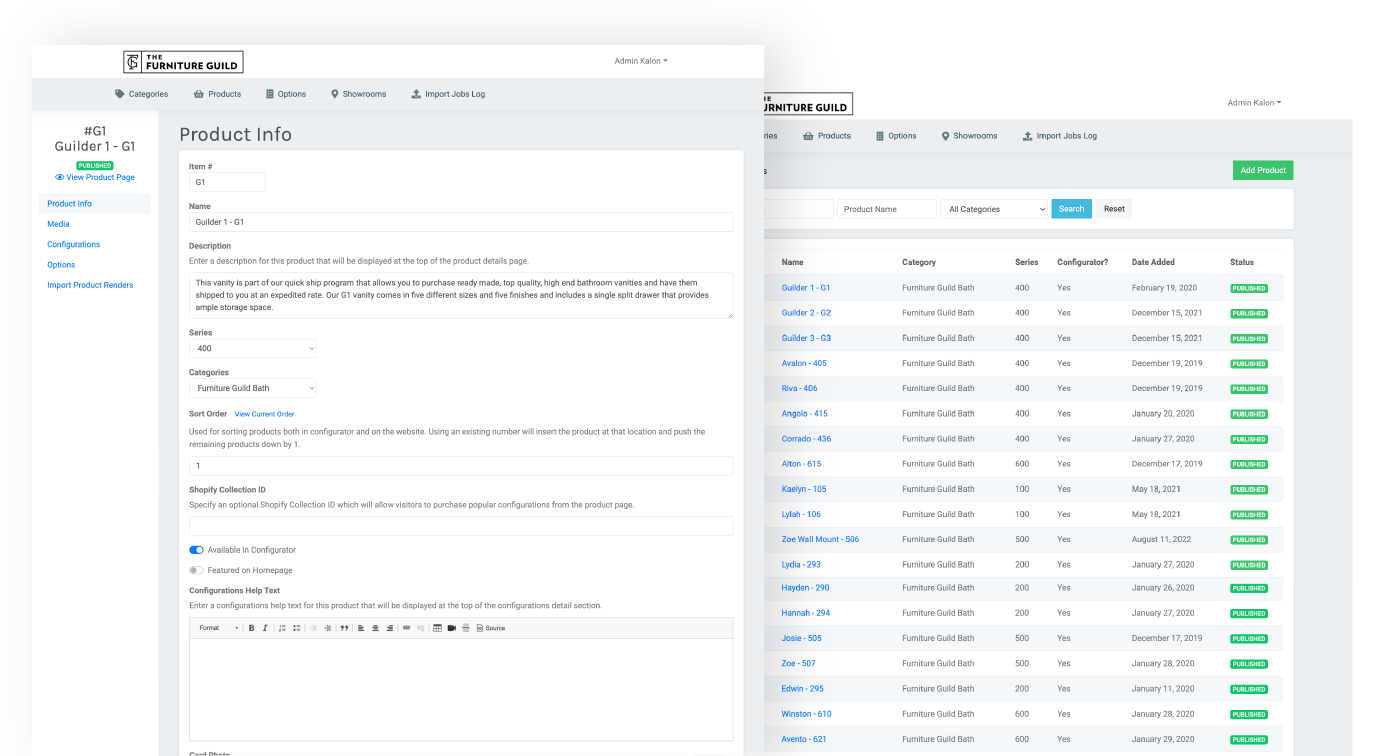
Task: Insert horizontal line in editor
Action: (x=466, y=628)
